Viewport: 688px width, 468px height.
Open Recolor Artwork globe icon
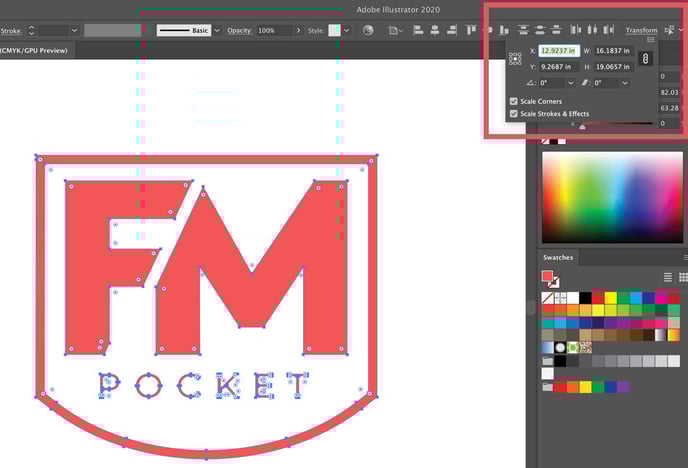[368, 30]
